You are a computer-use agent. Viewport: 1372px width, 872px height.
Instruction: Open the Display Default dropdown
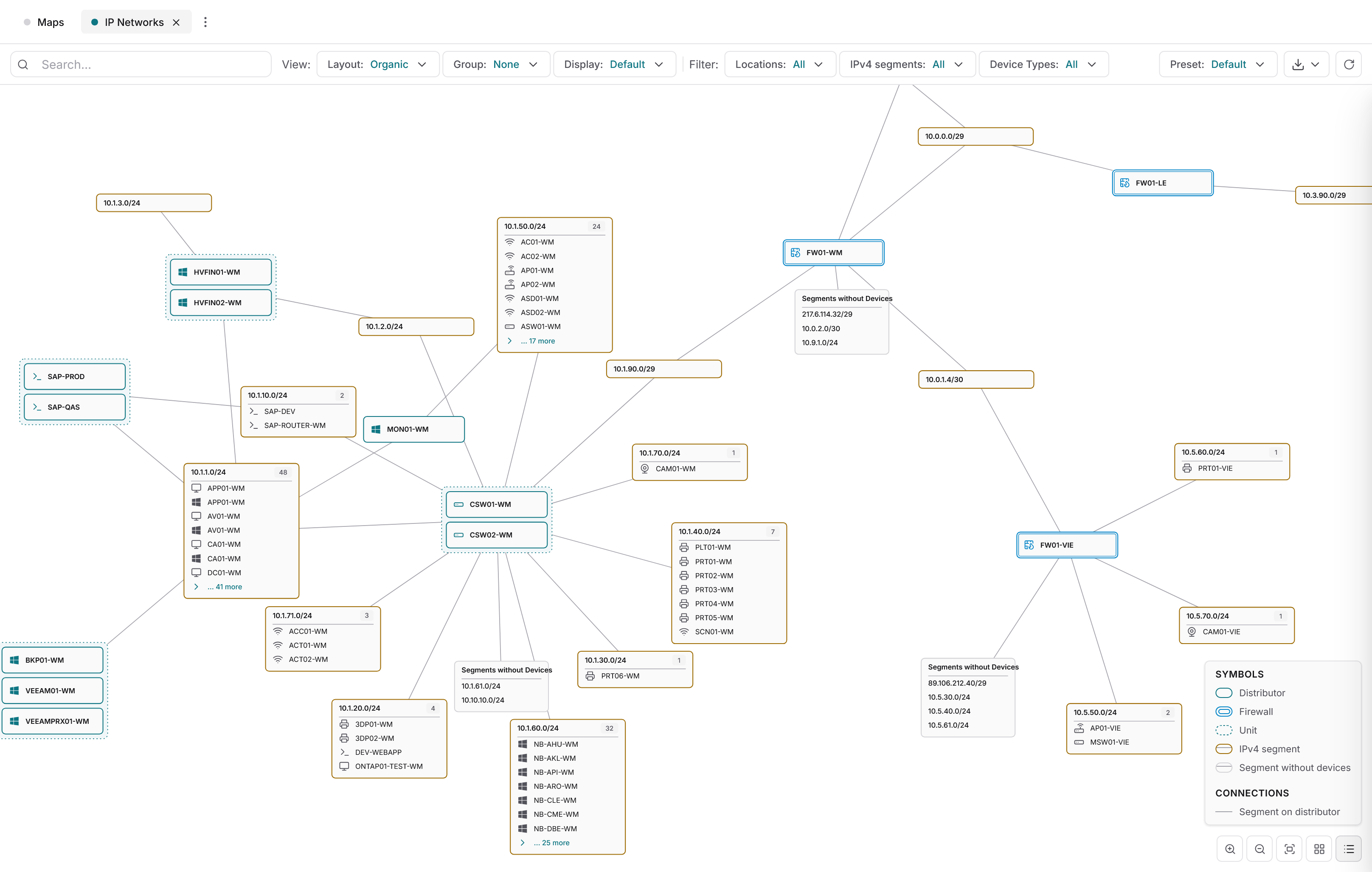(x=614, y=65)
